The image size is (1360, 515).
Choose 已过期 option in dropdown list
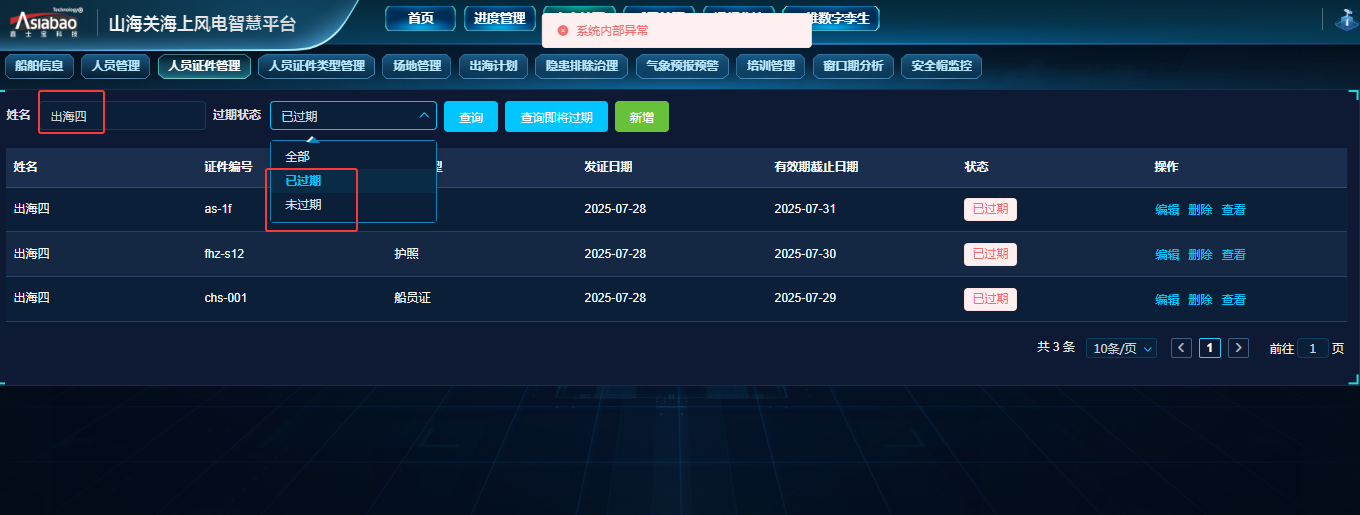[353, 181]
